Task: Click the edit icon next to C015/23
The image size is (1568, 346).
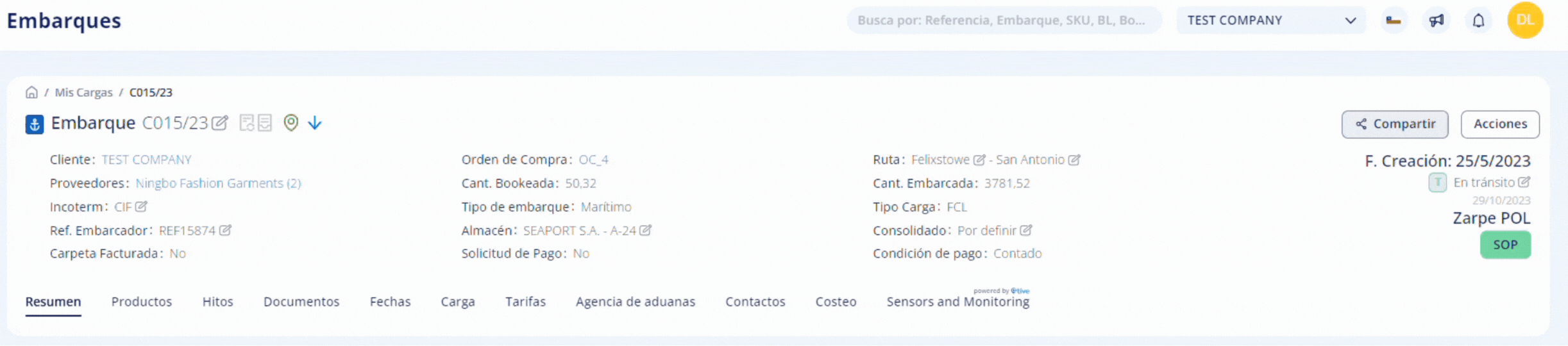Action: [x=220, y=122]
